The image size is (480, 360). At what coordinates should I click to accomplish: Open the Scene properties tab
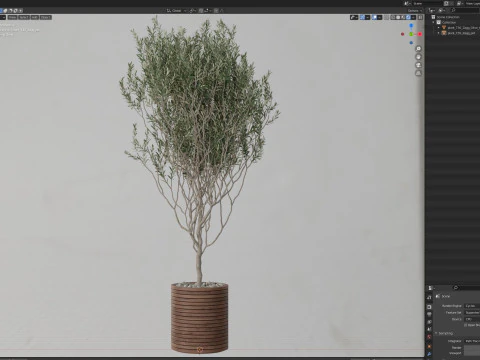(429, 329)
